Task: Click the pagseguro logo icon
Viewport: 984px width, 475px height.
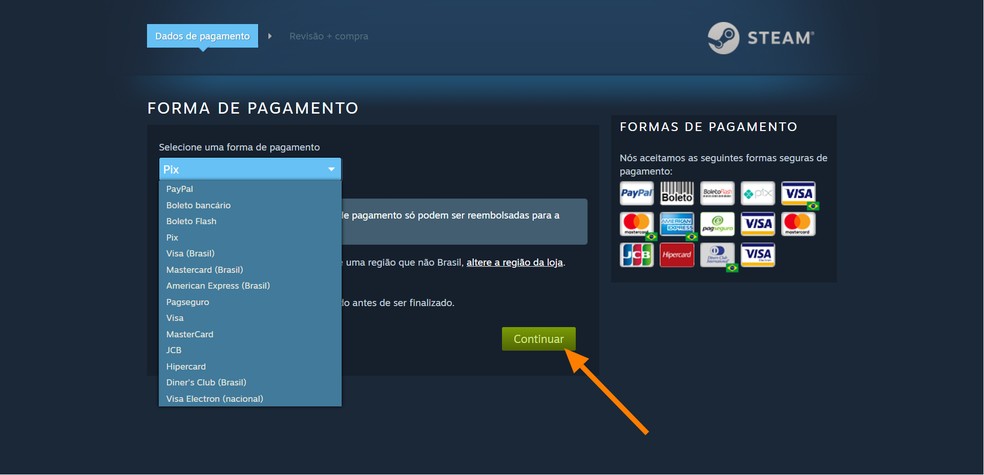Action: coord(717,224)
